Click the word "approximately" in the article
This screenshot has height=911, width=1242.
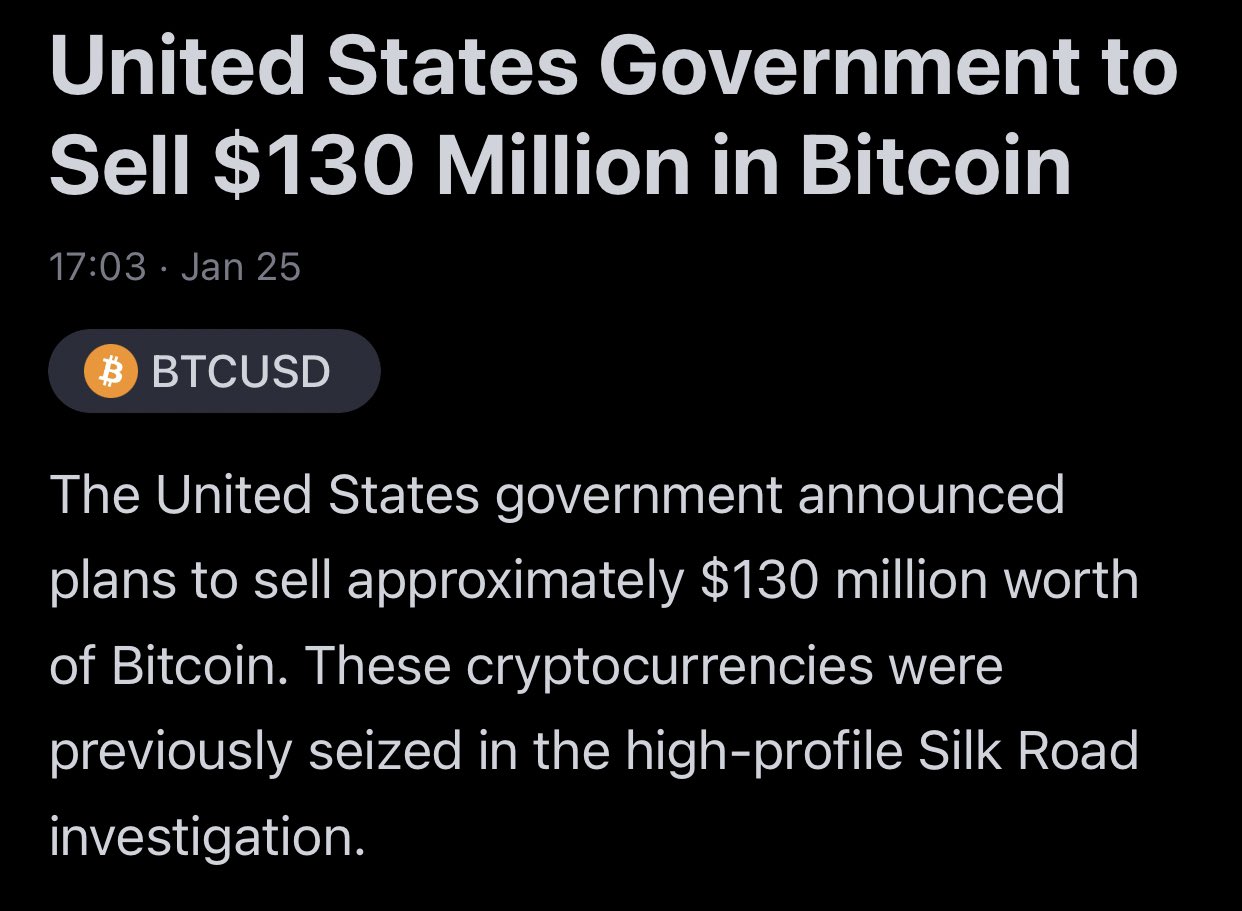click(514, 581)
